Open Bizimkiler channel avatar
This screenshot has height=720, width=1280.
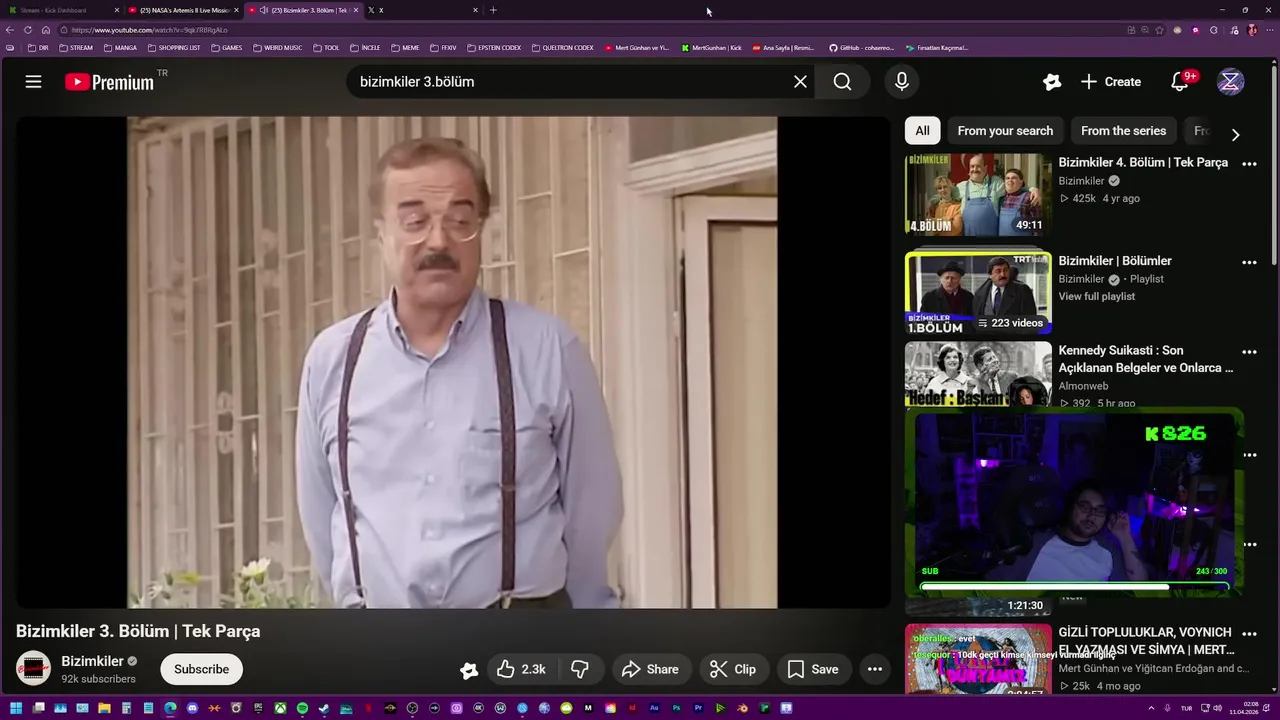pyautogui.click(x=34, y=669)
